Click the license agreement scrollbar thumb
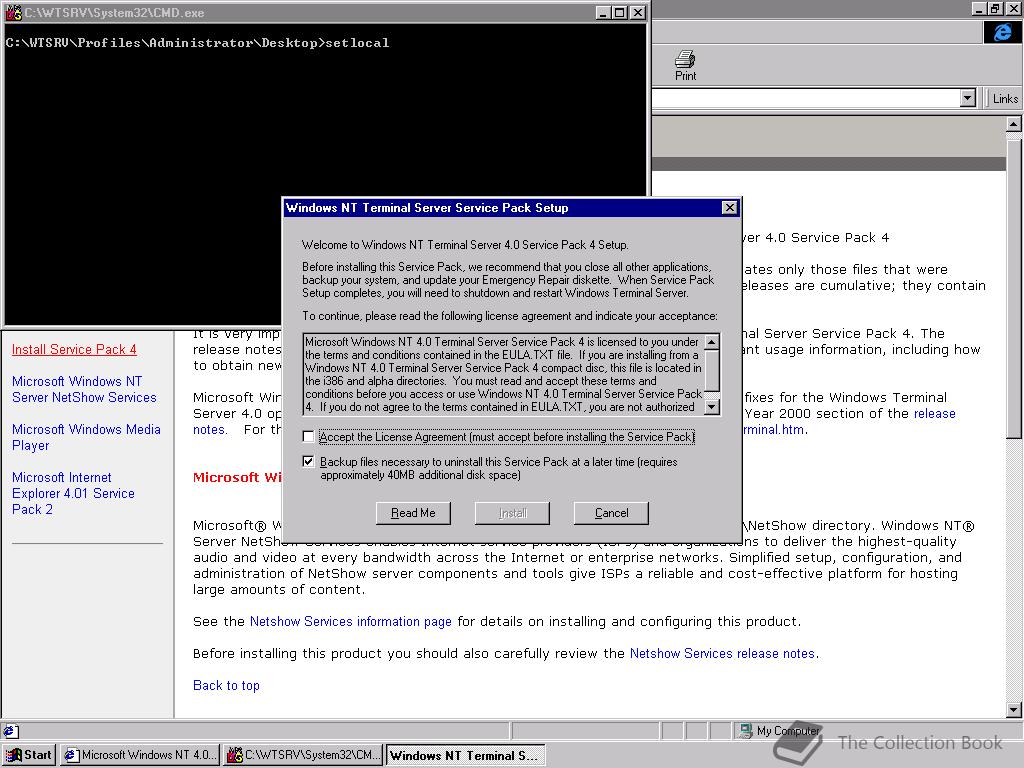Viewport: 1024px width, 768px height. (x=712, y=370)
